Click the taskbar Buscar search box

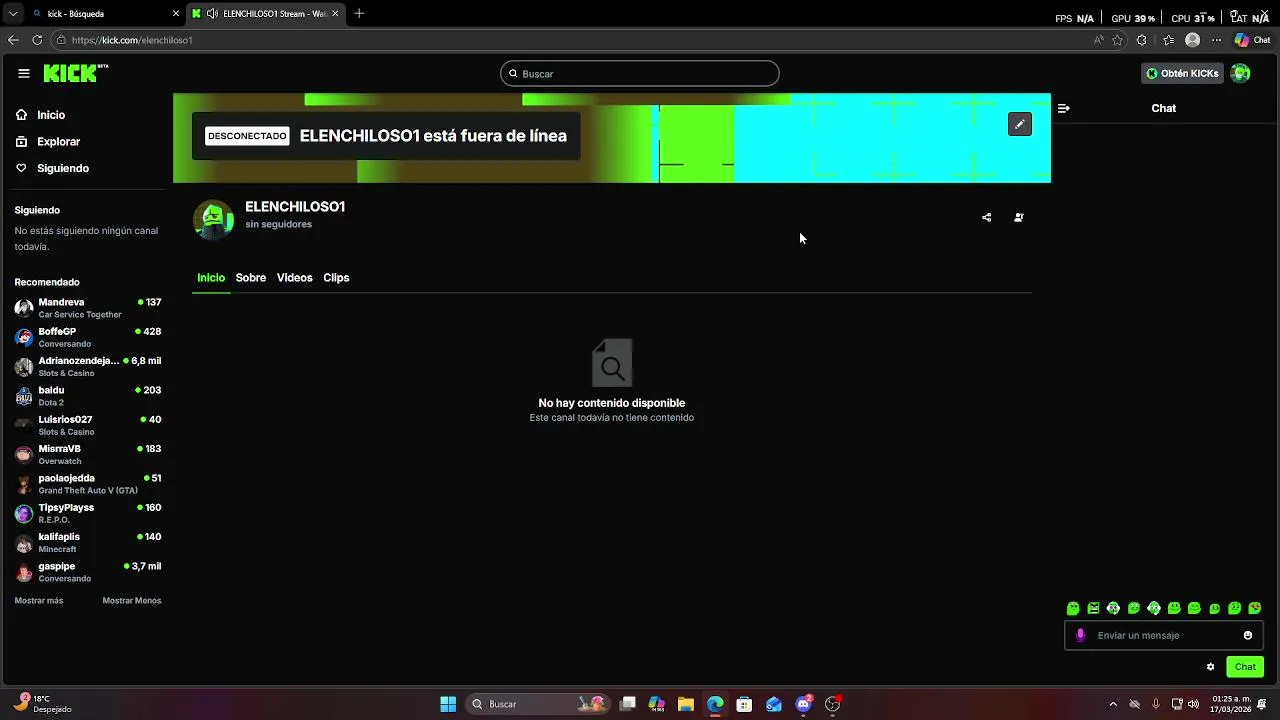(538, 704)
